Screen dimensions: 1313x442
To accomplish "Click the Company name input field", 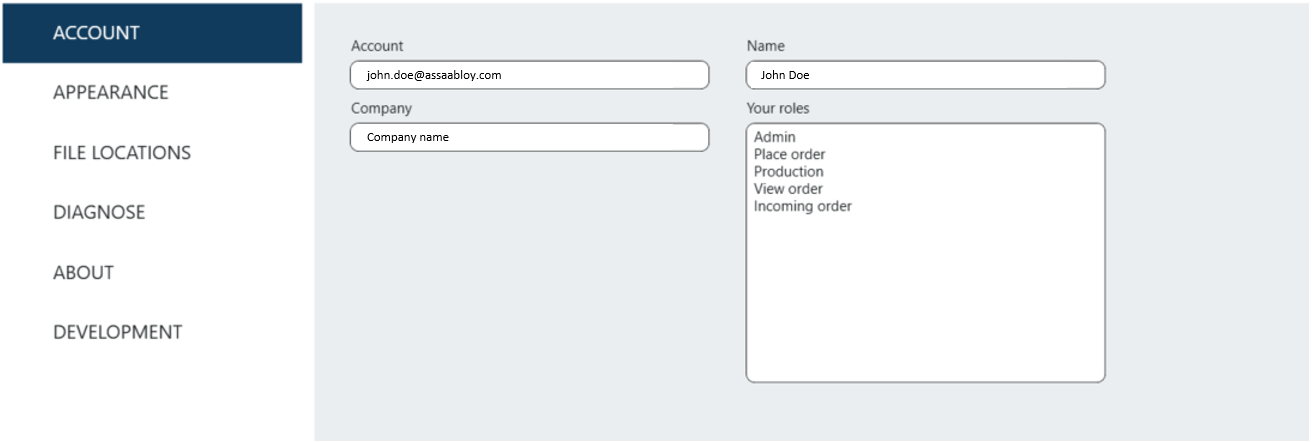I will [x=529, y=137].
